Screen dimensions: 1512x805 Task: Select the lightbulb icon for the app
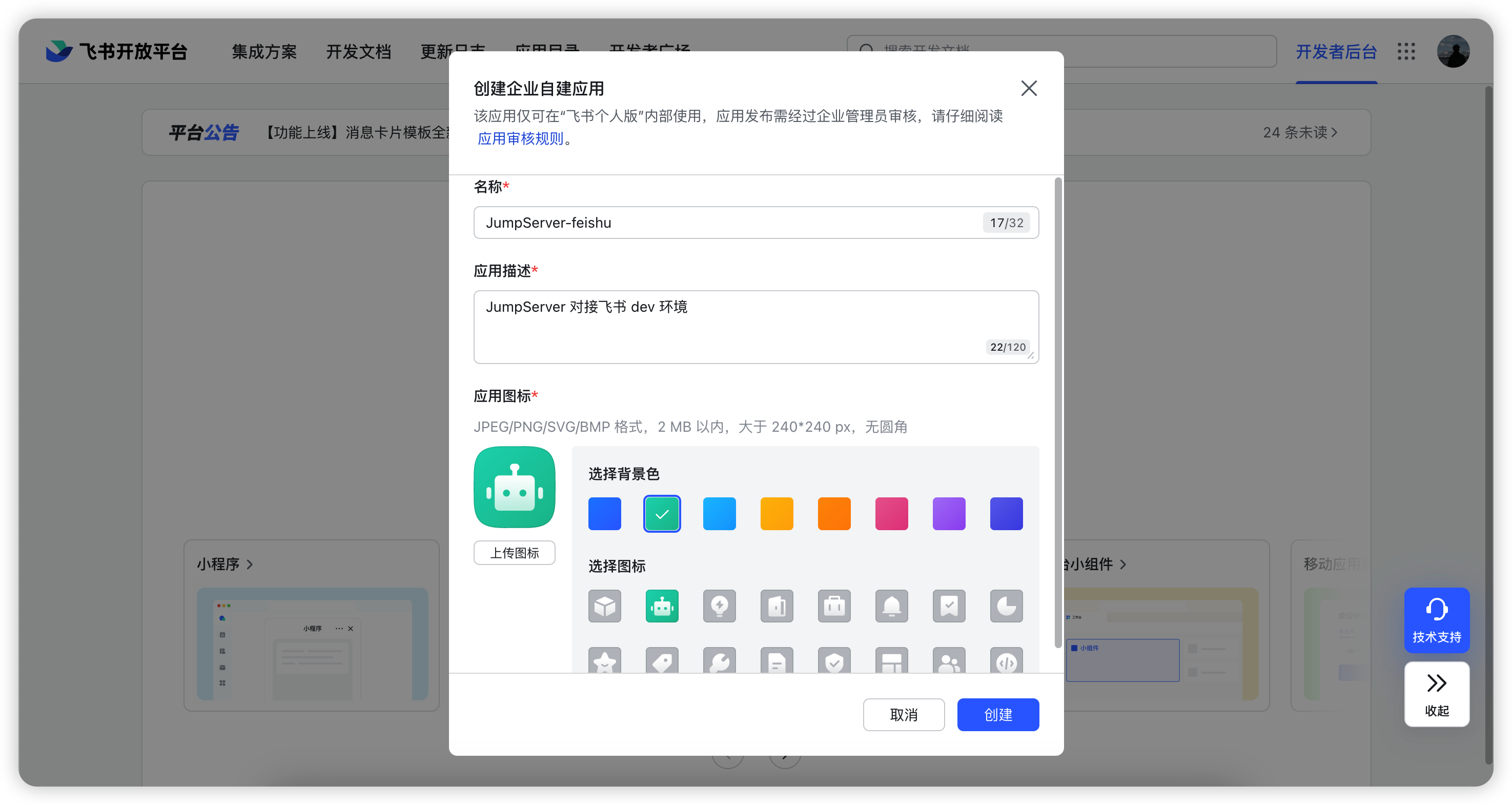[x=719, y=606]
